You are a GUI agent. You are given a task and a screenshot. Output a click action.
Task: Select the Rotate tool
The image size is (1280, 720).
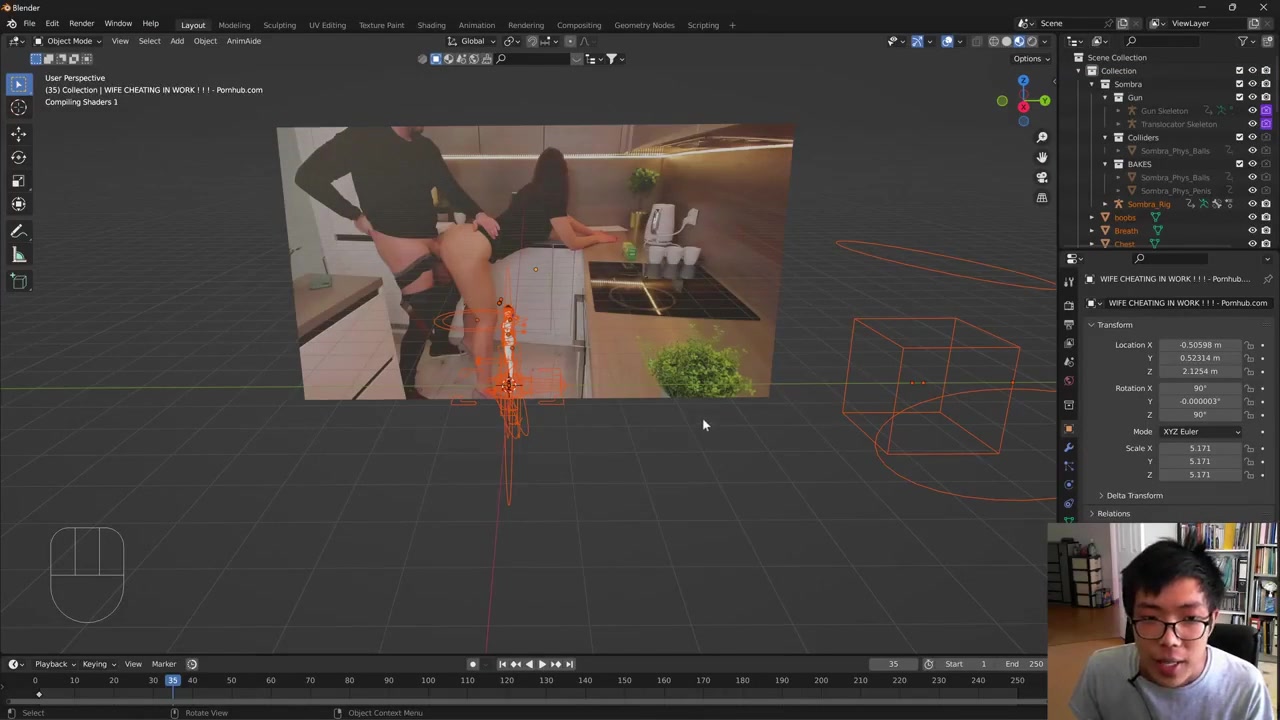pos(18,157)
